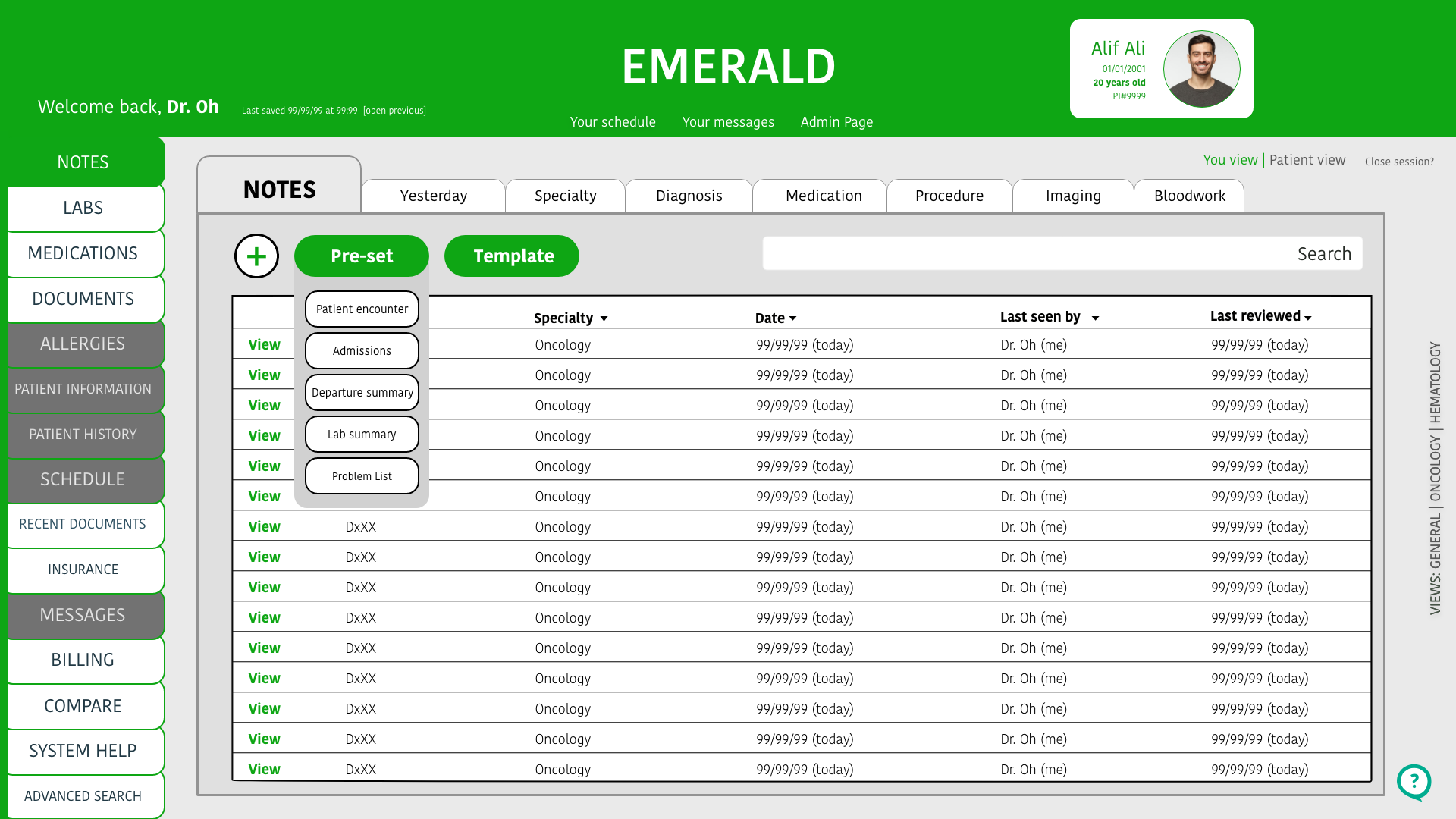Viewport: 1456px width, 819px height.
Task: Click the Close session? link
Action: coord(1399,162)
